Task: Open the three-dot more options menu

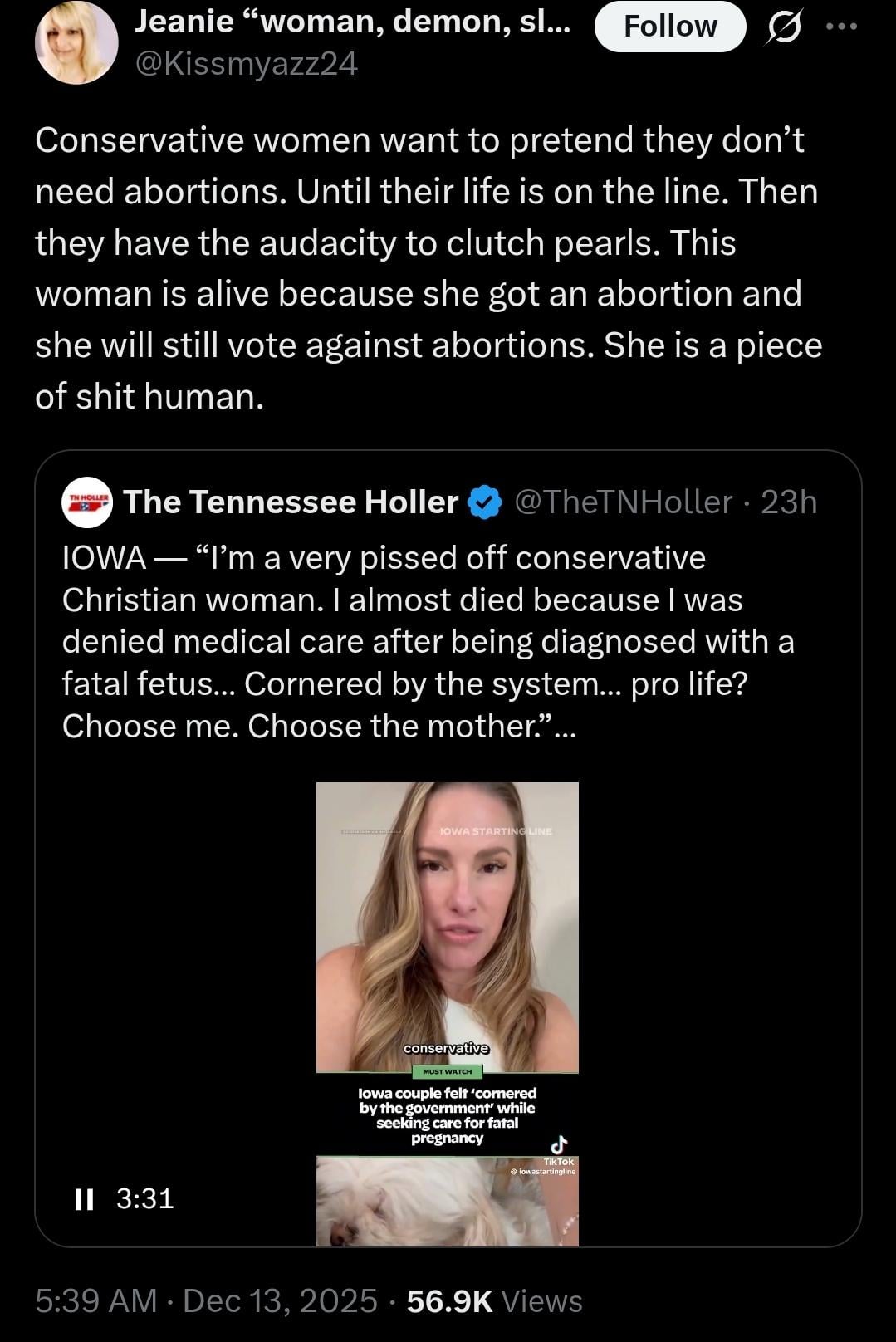Action: coord(840,26)
